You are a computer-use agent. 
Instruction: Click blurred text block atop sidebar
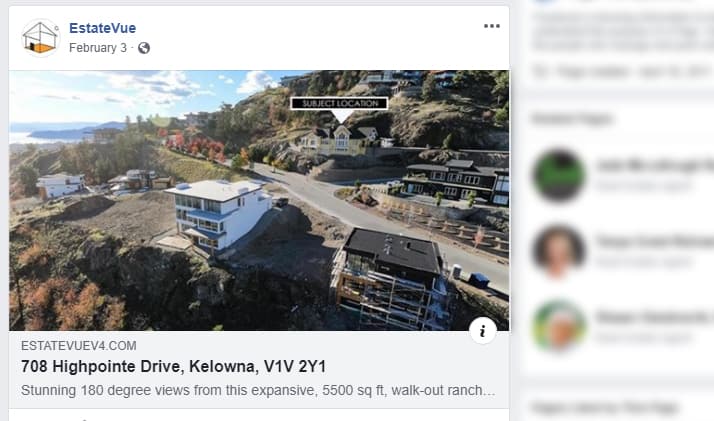click(x=623, y=32)
